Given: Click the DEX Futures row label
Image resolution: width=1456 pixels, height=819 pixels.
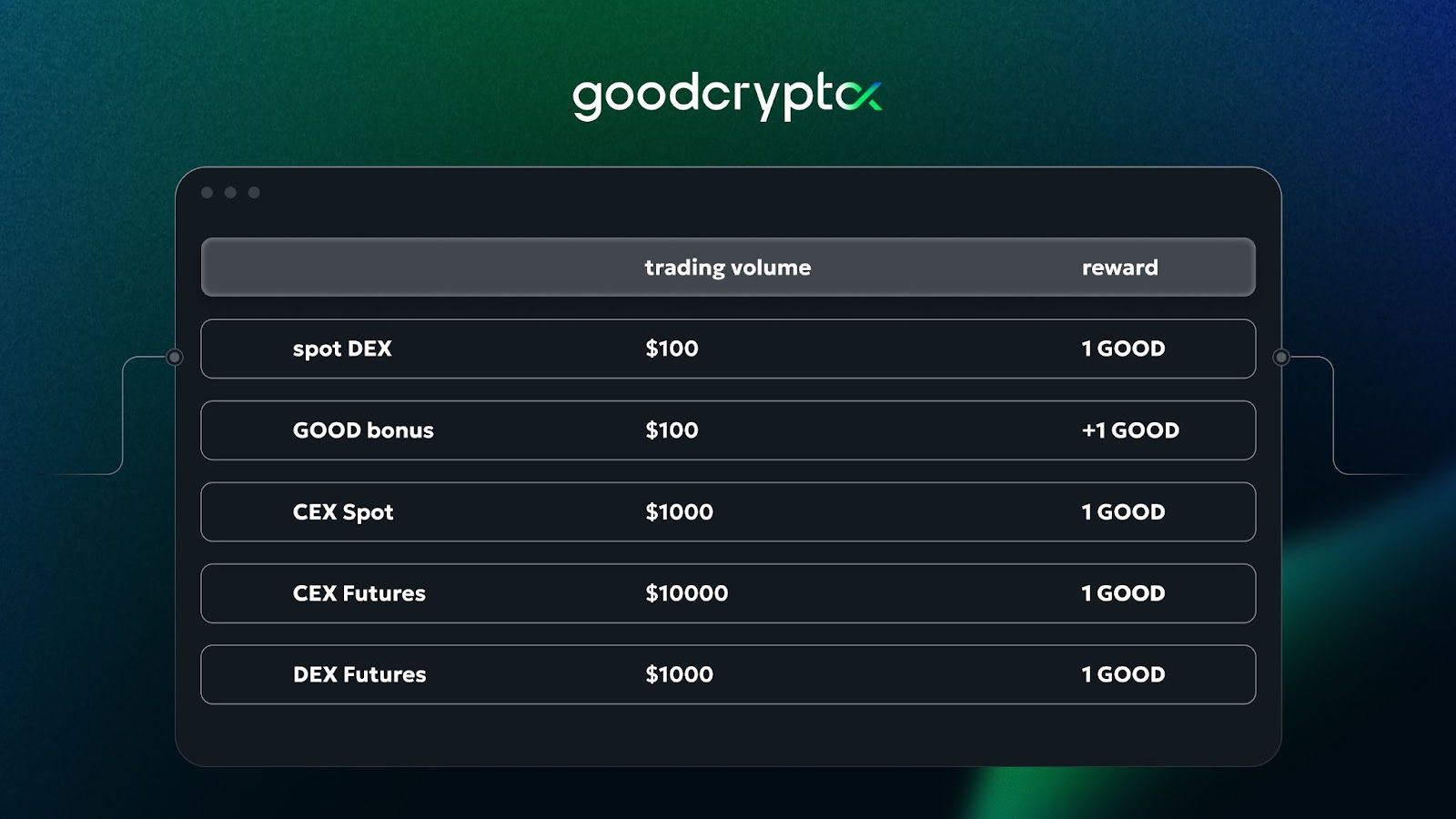Looking at the screenshot, I should point(359,674).
